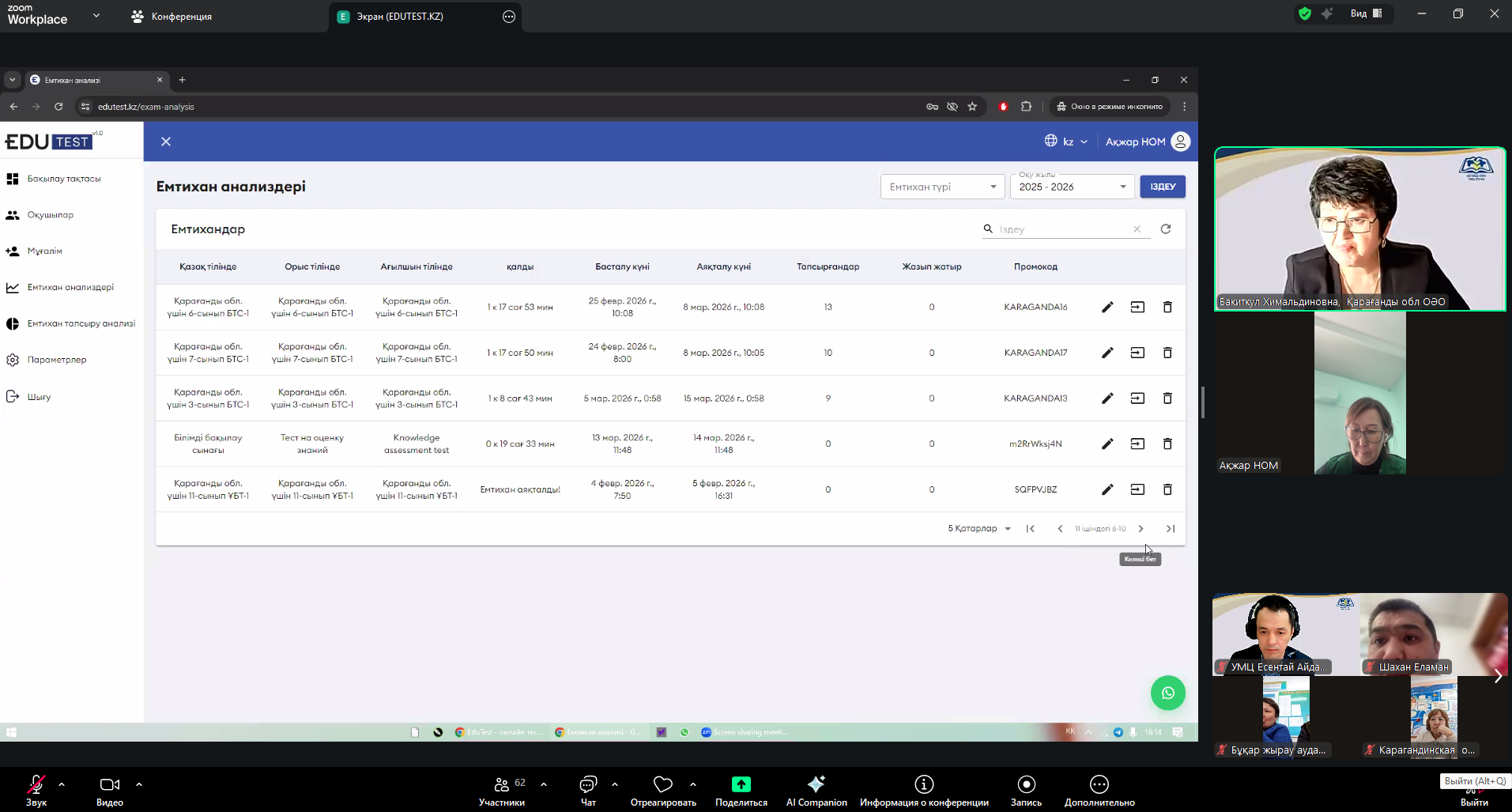Delete the KARAGANDA17 exam row
The height and width of the screenshot is (812, 1512).
tap(1167, 353)
